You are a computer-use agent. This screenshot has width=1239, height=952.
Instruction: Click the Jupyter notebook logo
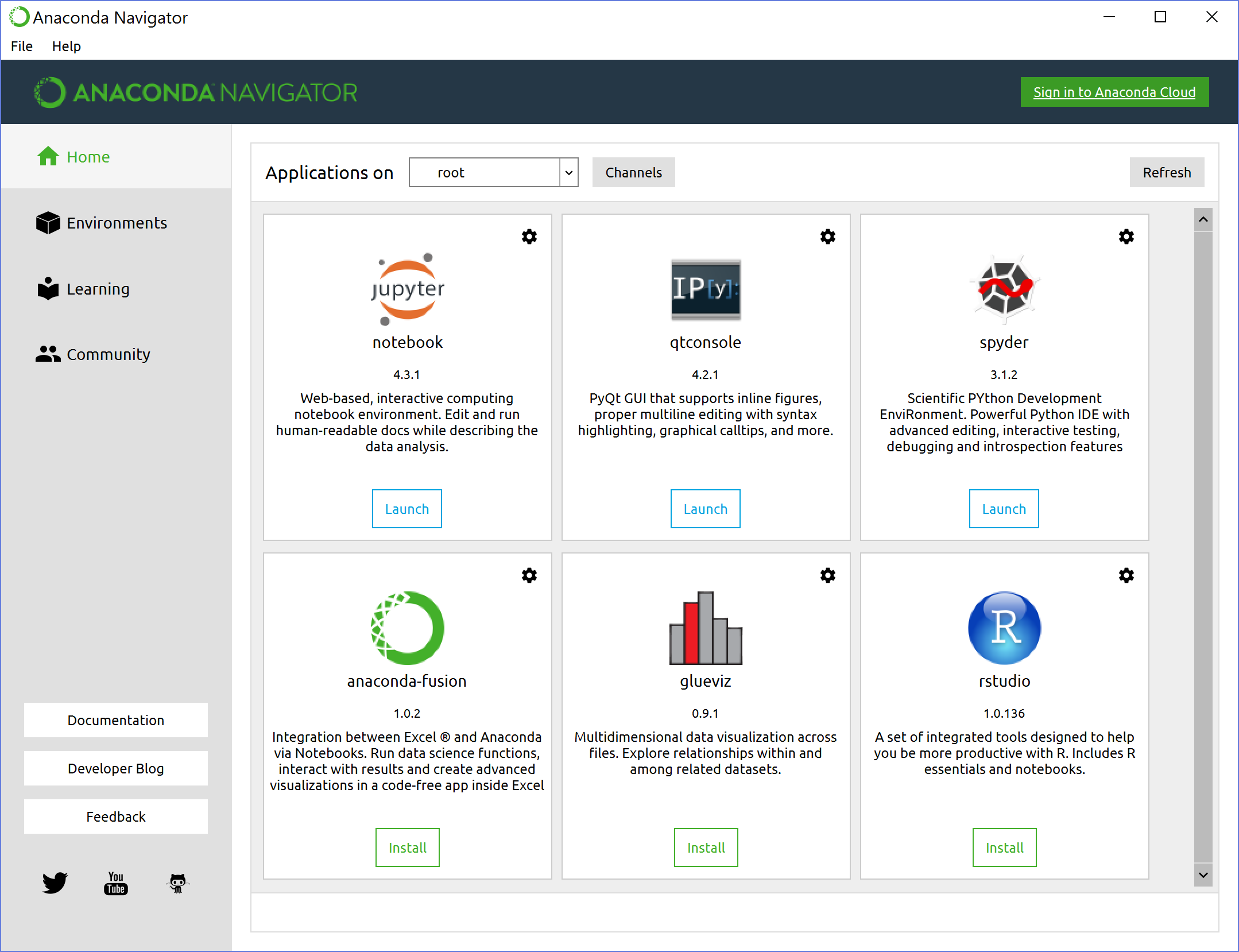407,289
